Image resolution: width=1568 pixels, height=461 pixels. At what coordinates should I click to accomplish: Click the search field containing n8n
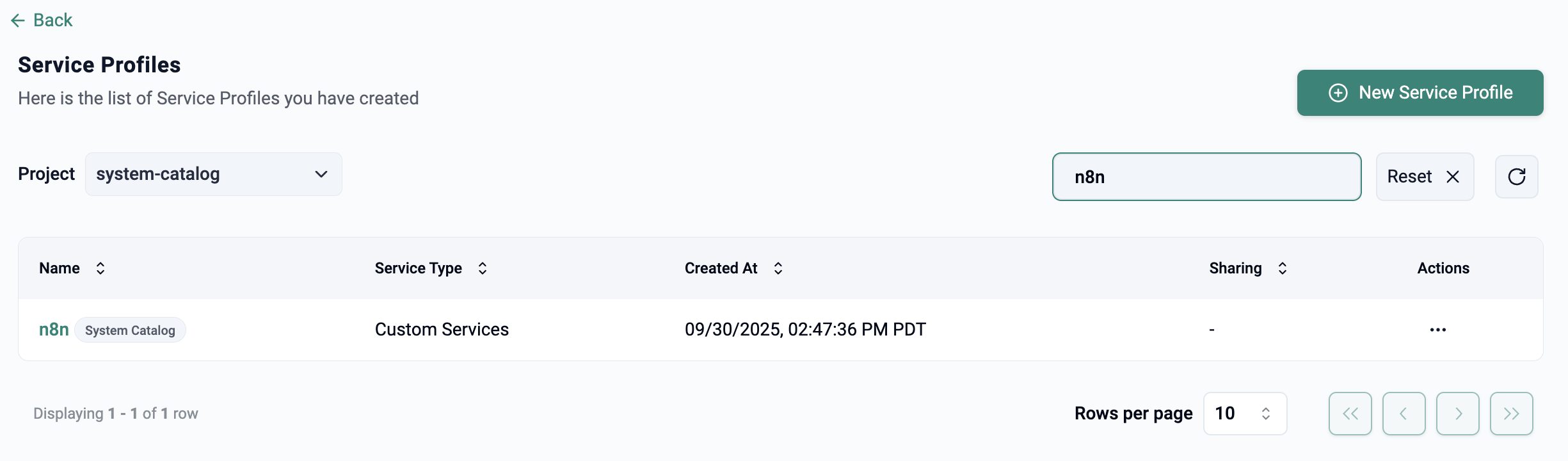point(1206,177)
